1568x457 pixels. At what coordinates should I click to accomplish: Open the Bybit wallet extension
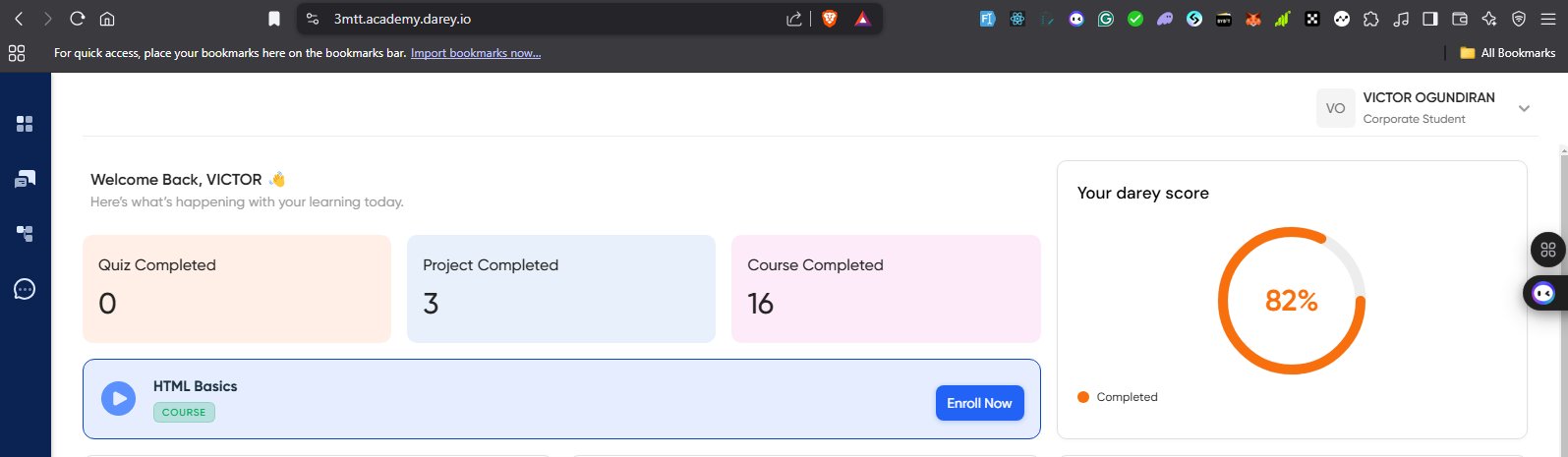(x=1224, y=19)
